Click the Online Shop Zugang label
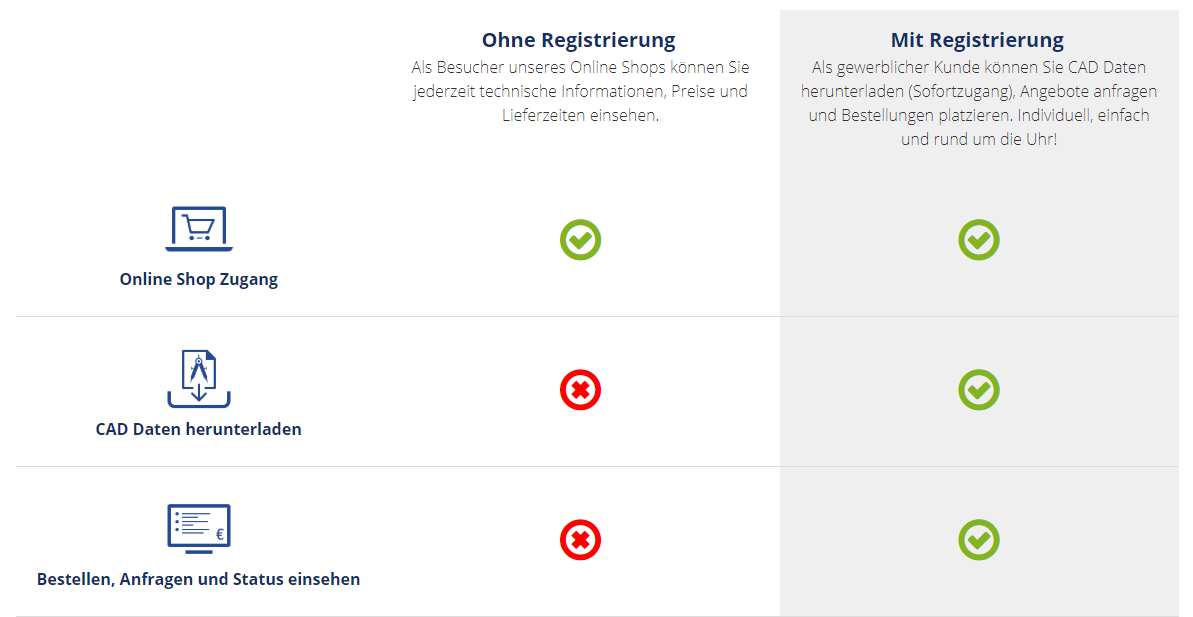 (x=198, y=279)
